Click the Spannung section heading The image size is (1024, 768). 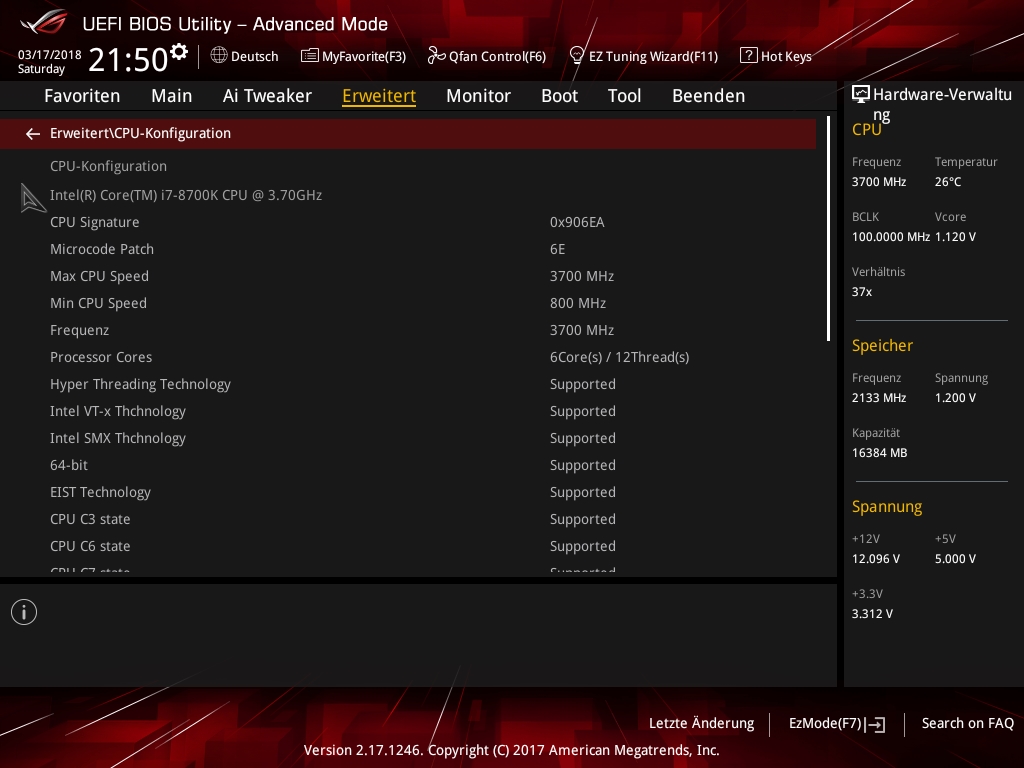[x=887, y=507]
